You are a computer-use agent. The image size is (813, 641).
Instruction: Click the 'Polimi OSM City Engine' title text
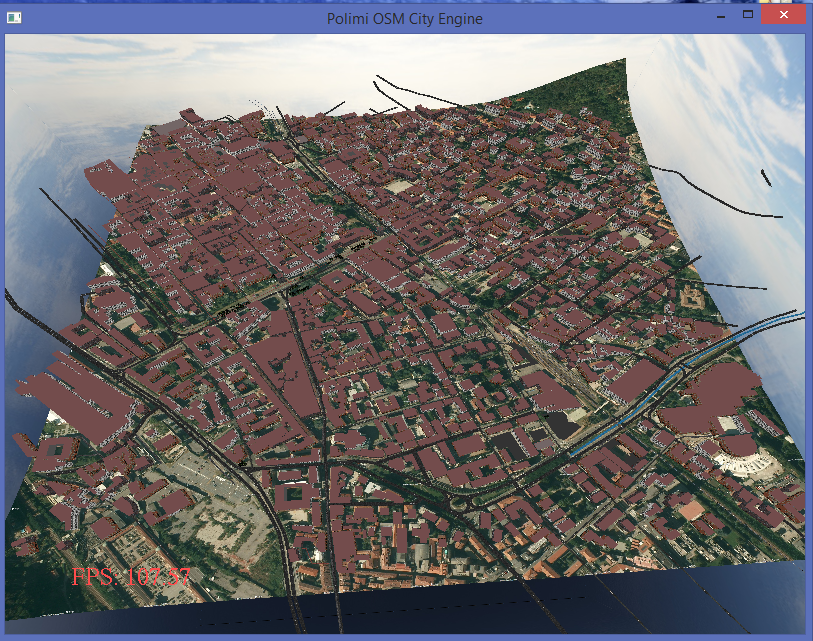(404, 19)
